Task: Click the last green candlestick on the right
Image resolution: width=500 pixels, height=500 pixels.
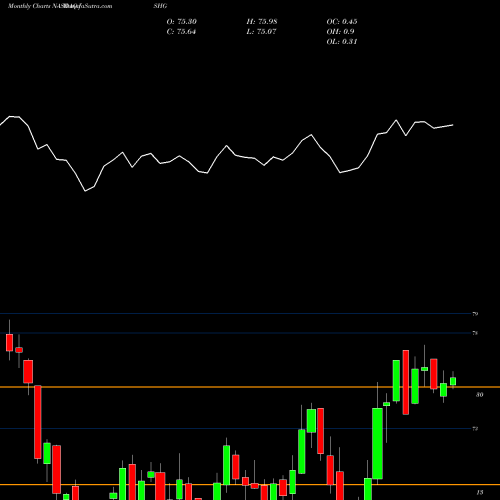Action: pyautogui.click(x=453, y=381)
